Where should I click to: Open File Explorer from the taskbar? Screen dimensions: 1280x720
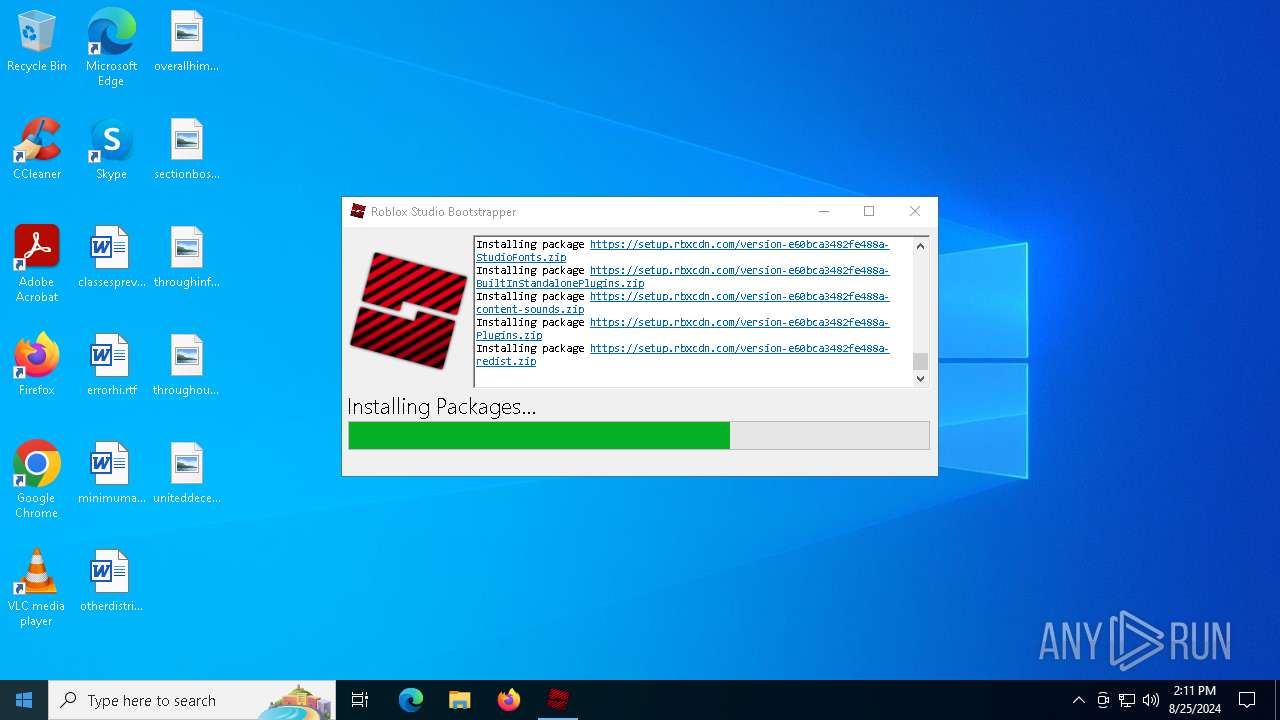pyautogui.click(x=460, y=700)
